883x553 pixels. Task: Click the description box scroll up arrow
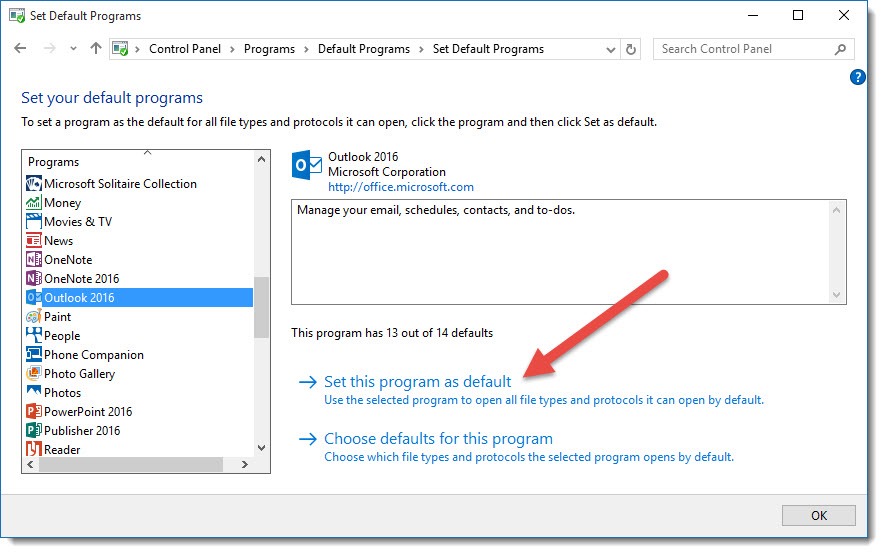tap(836, 210)
